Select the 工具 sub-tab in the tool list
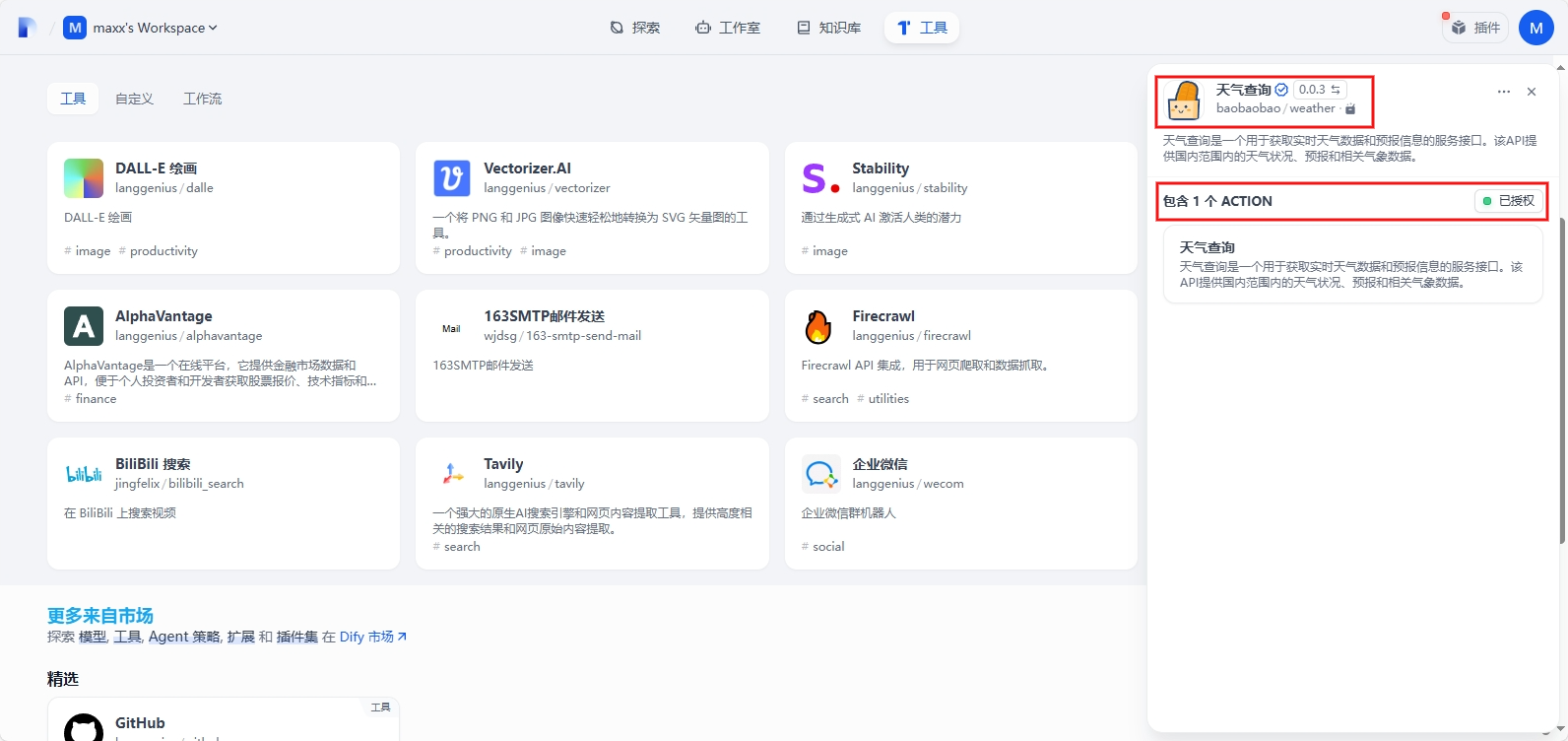1568x741 pixels. [73, 99]
